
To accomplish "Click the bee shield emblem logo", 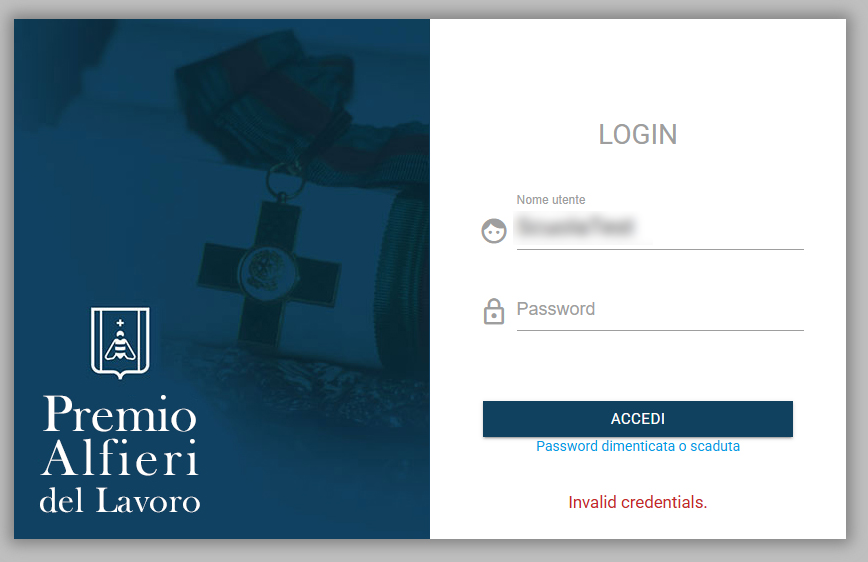I will click(120, 343).
